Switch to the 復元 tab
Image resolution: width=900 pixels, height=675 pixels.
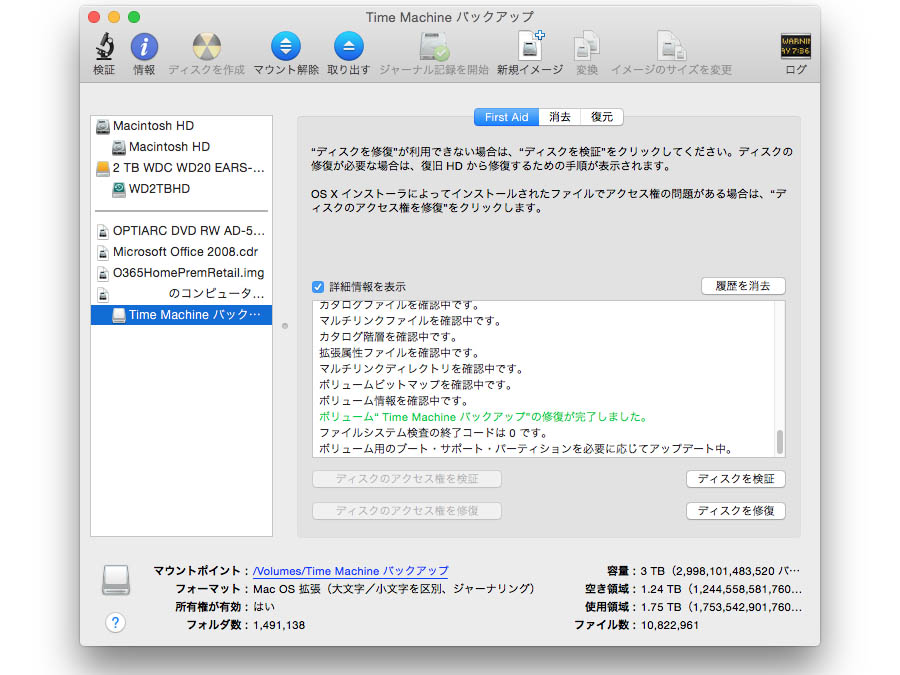(x=602, y=117)
